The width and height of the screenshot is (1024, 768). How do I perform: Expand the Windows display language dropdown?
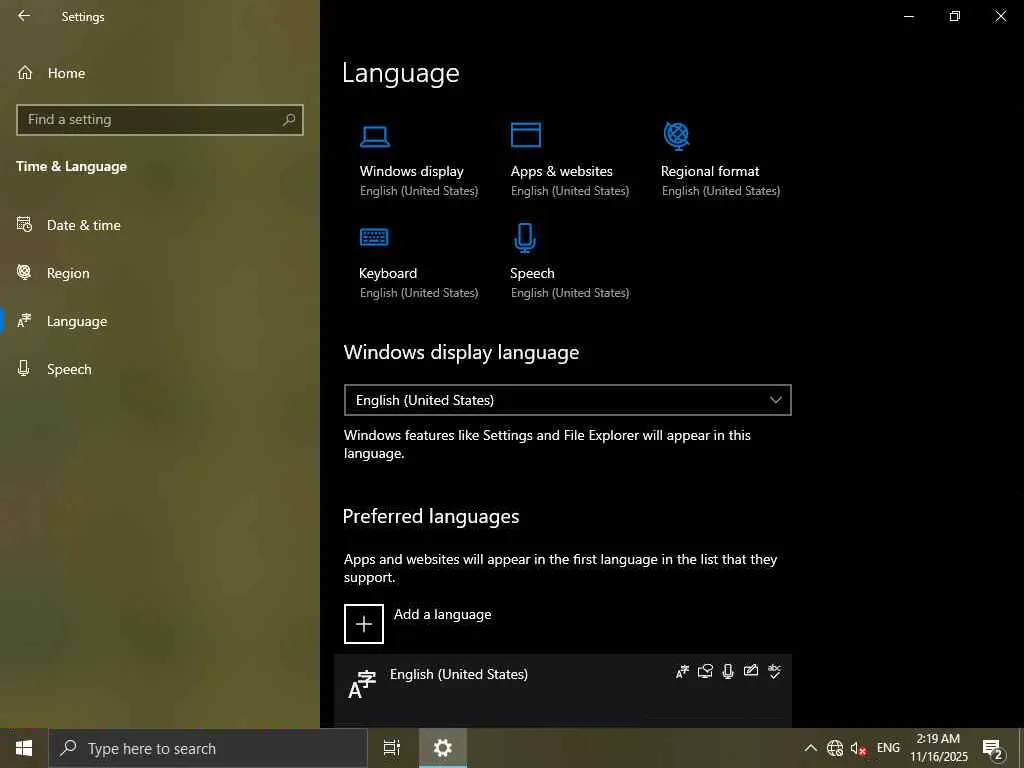point(568,400)
